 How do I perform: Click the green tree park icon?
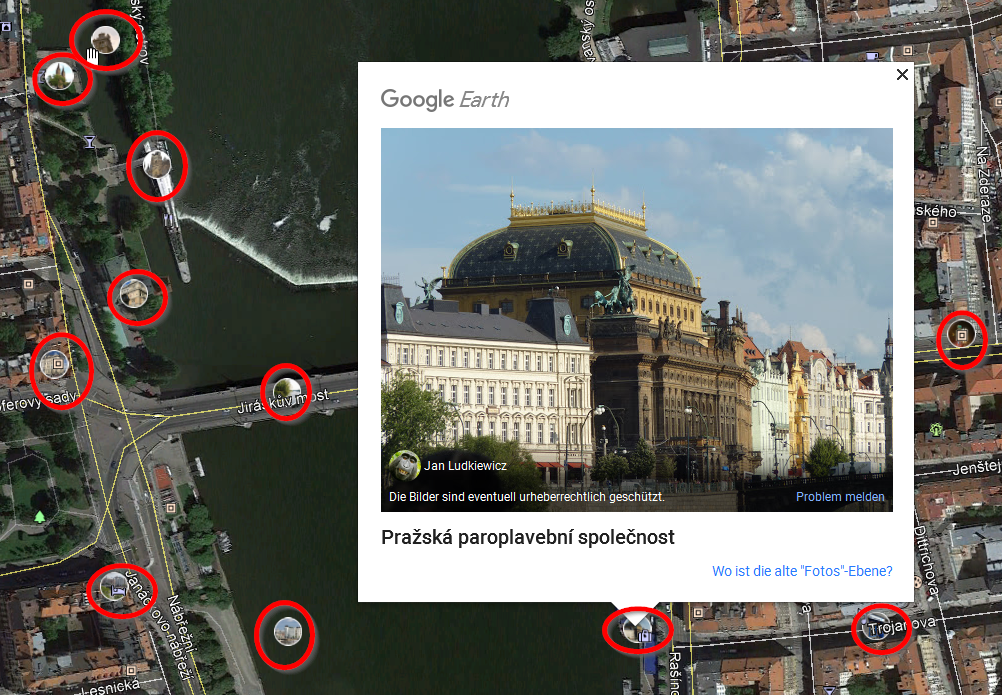pos(39,516)
